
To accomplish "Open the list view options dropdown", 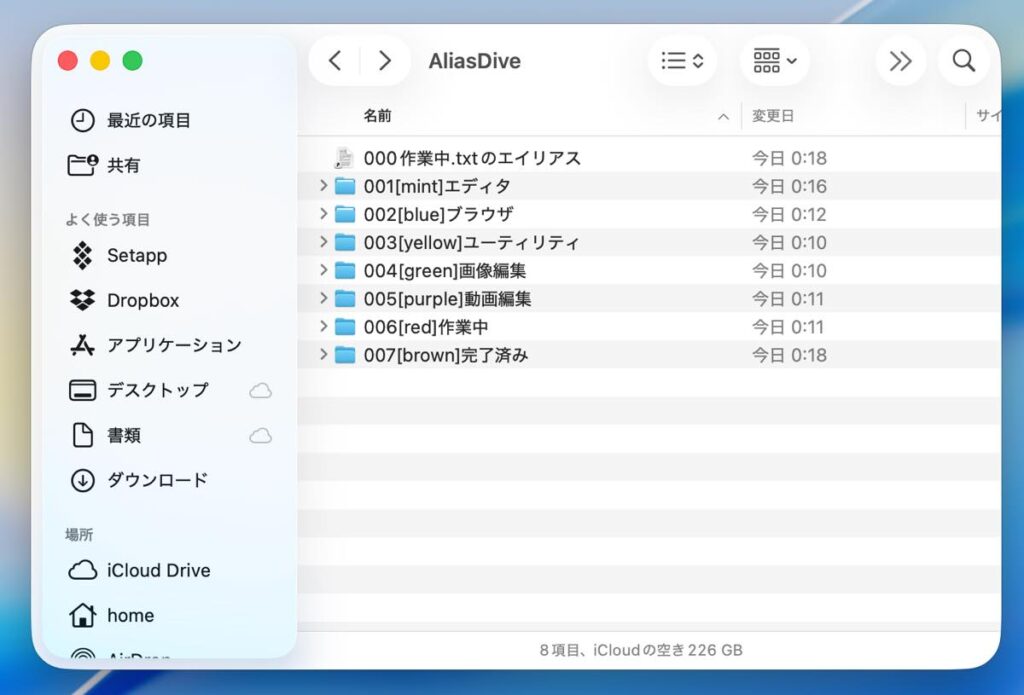I will coord(683,61).
